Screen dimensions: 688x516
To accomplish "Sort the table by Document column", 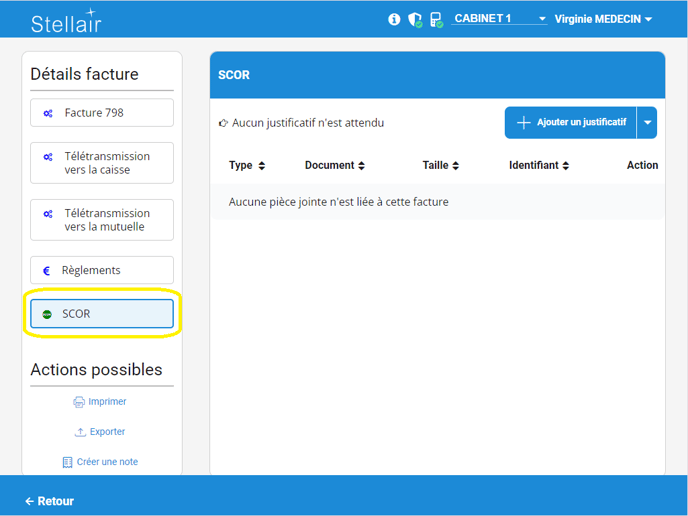I will (x=335, y=165).
